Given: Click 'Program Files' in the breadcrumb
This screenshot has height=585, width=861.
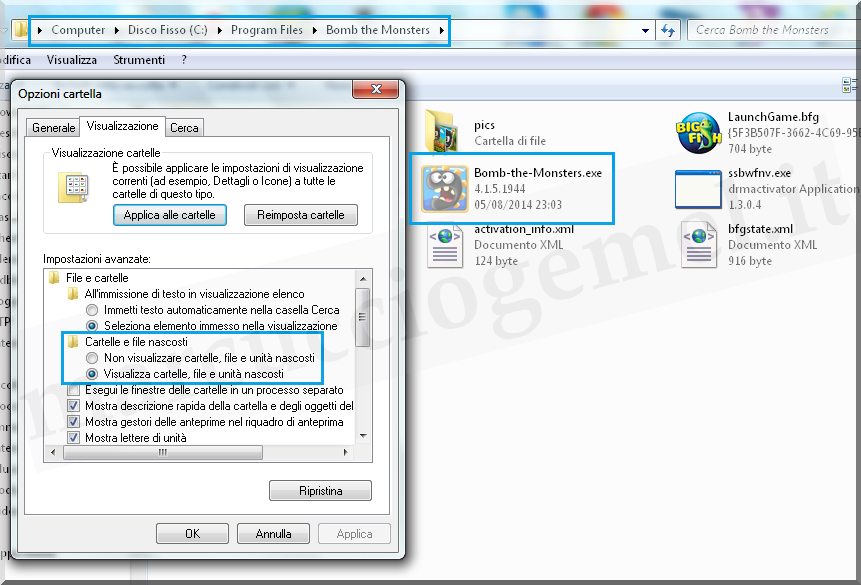Looking at the screenshot, I should click(267, 30).
